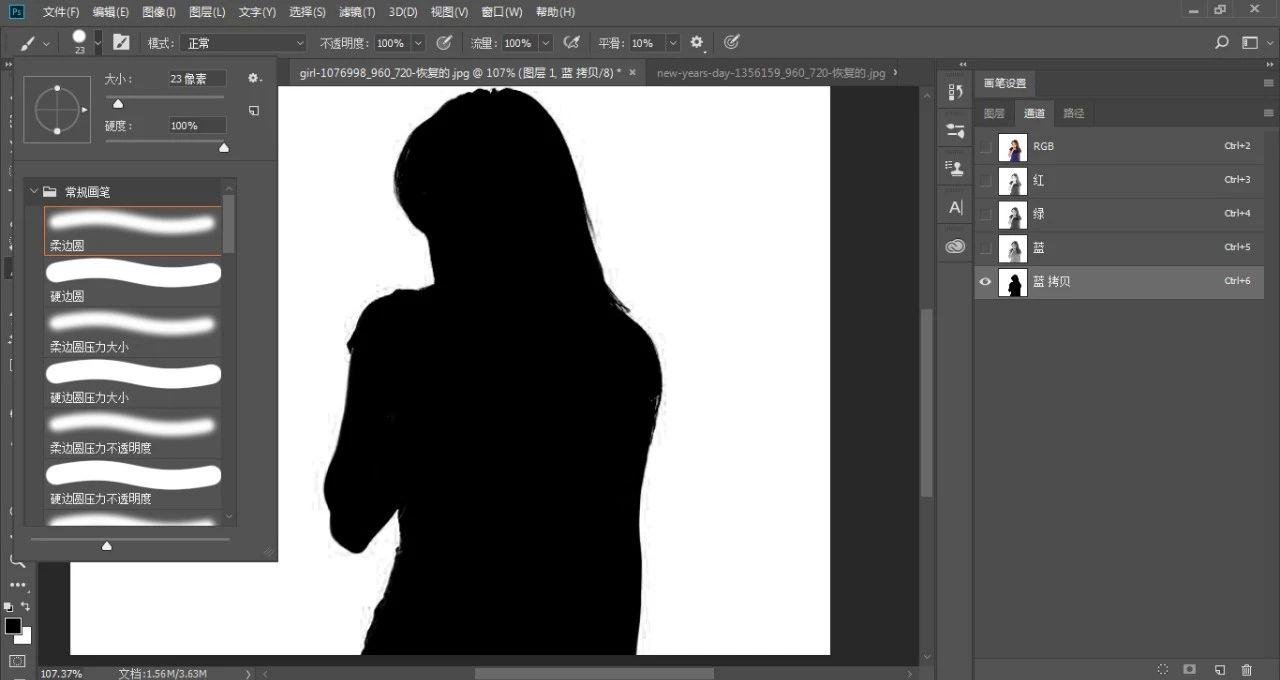Click the smoothing options gear icon
Image resolution: width=1280 pixels, height=680 pixels.
(x=697, y=43)
